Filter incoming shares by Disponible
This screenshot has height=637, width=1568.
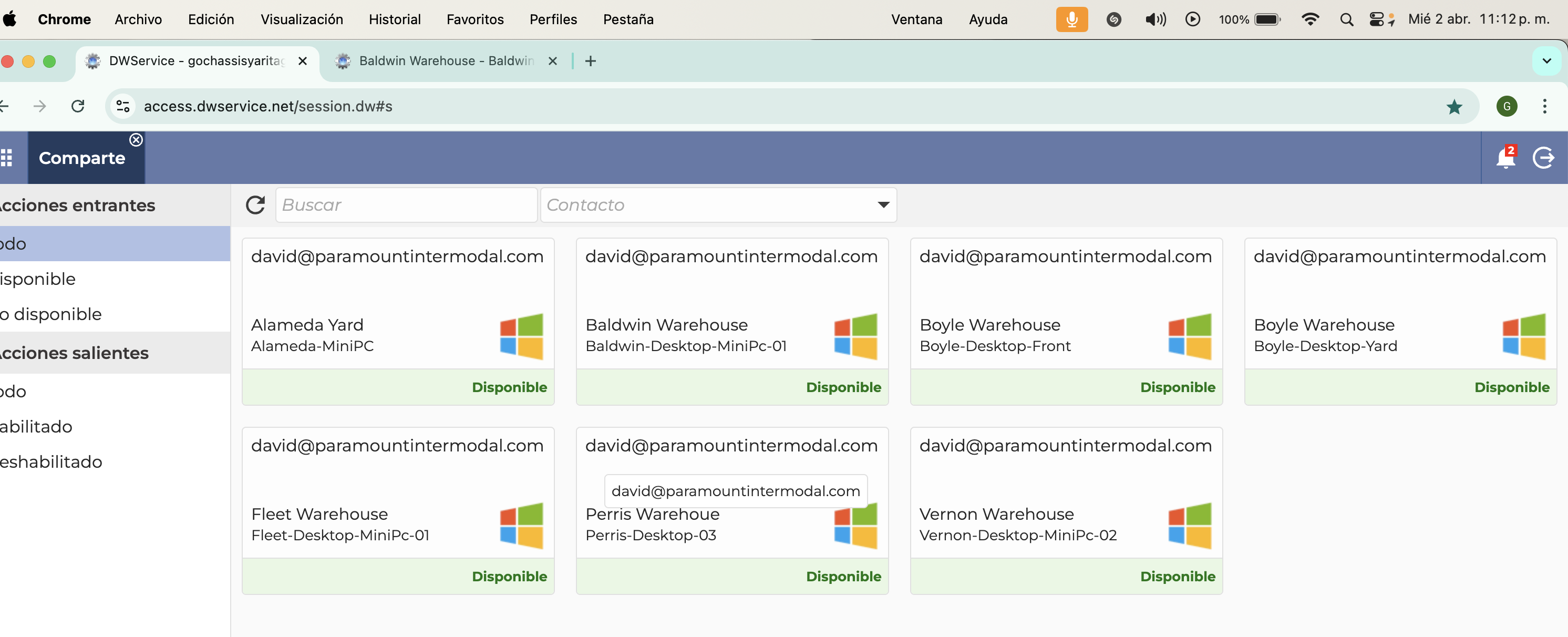click(x=115, y=279)
